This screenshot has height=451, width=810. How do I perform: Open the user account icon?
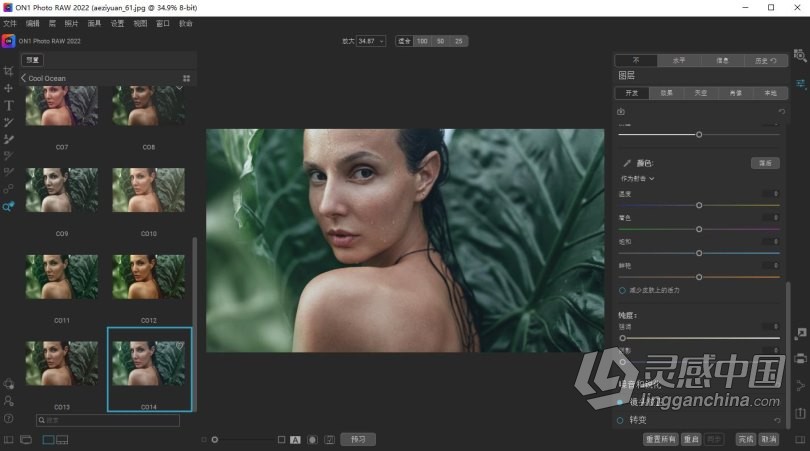point(8,401)
